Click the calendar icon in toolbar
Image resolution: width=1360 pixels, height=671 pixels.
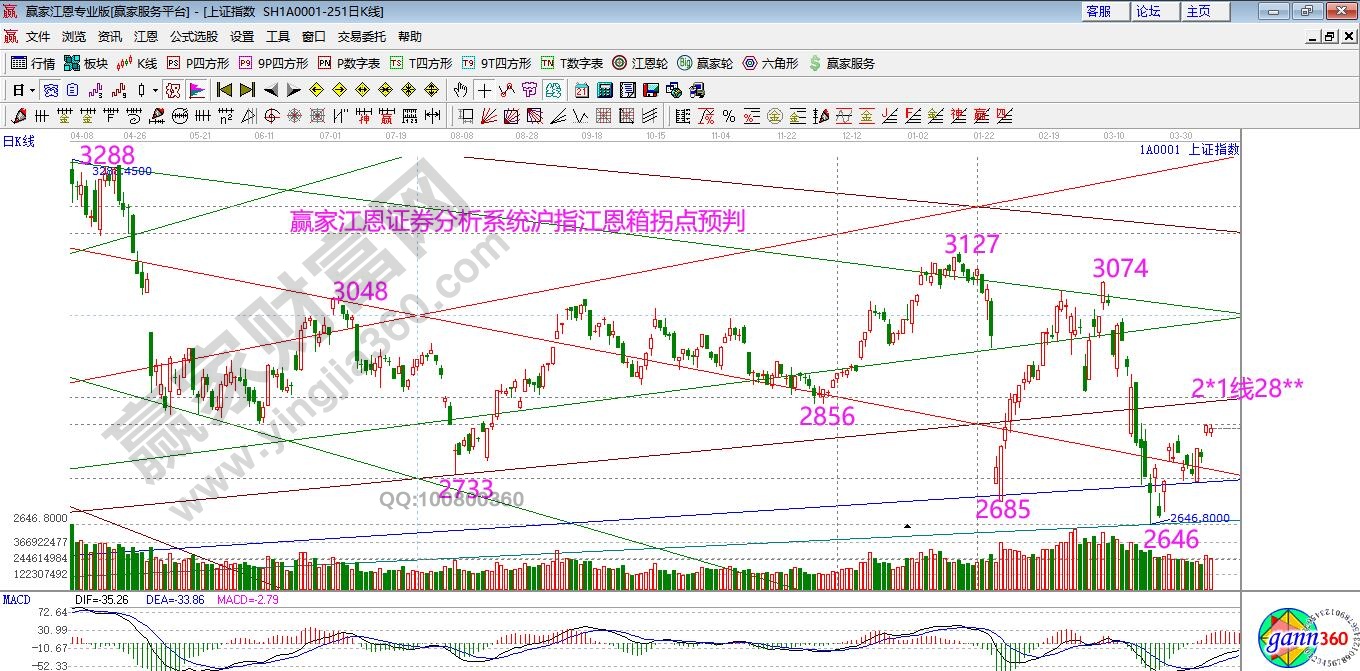tap(582, 90)
